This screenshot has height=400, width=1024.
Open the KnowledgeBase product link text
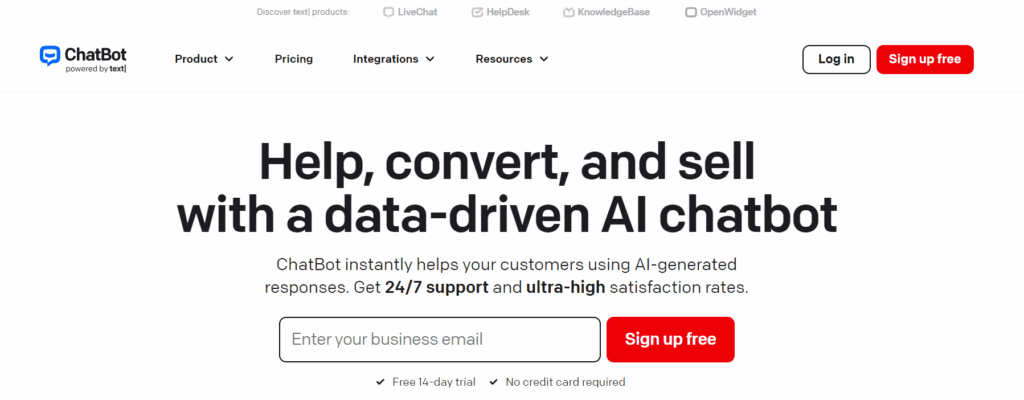614,13
